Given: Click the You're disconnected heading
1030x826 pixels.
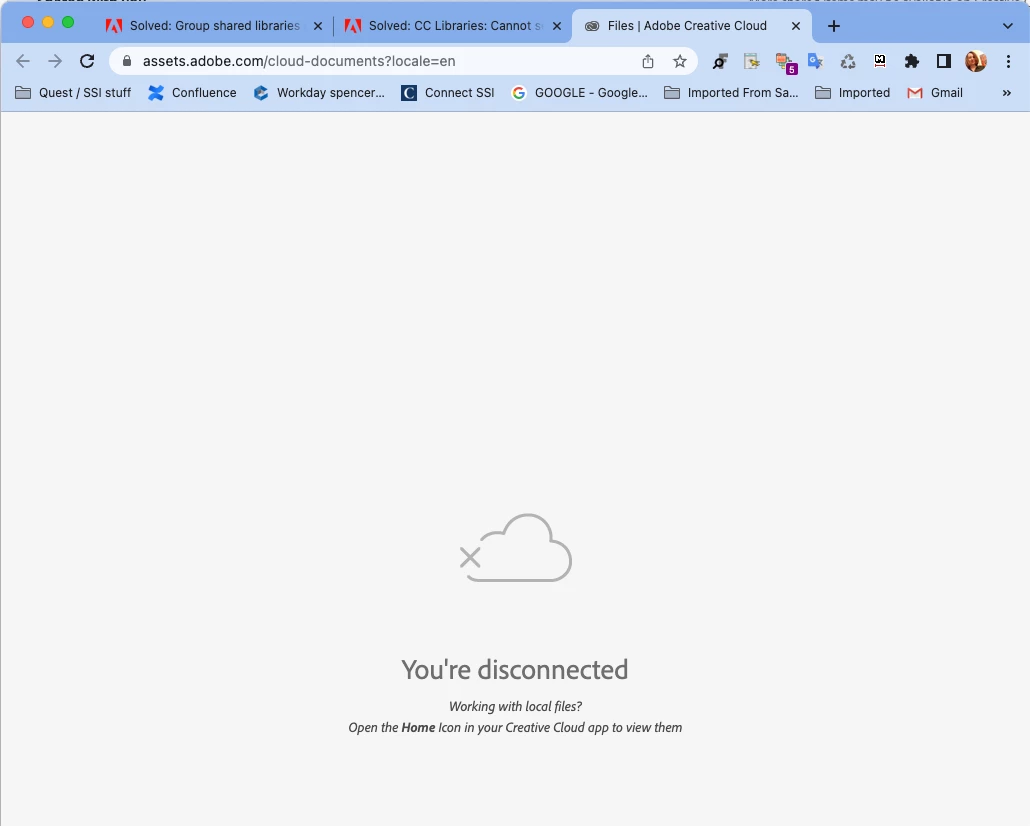Looking at the screenshot, I should pyautogui.click(x=515, y=670).
